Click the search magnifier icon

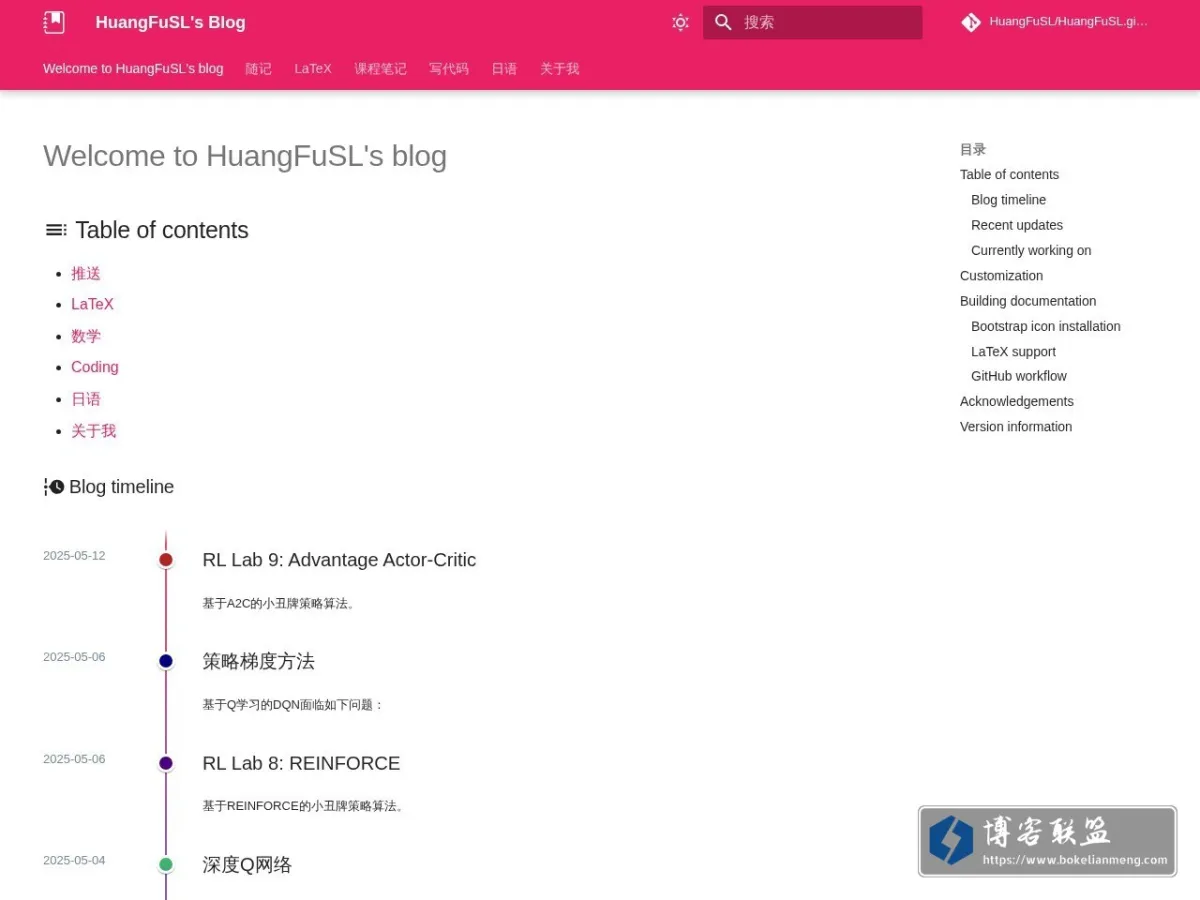[723, 22]
